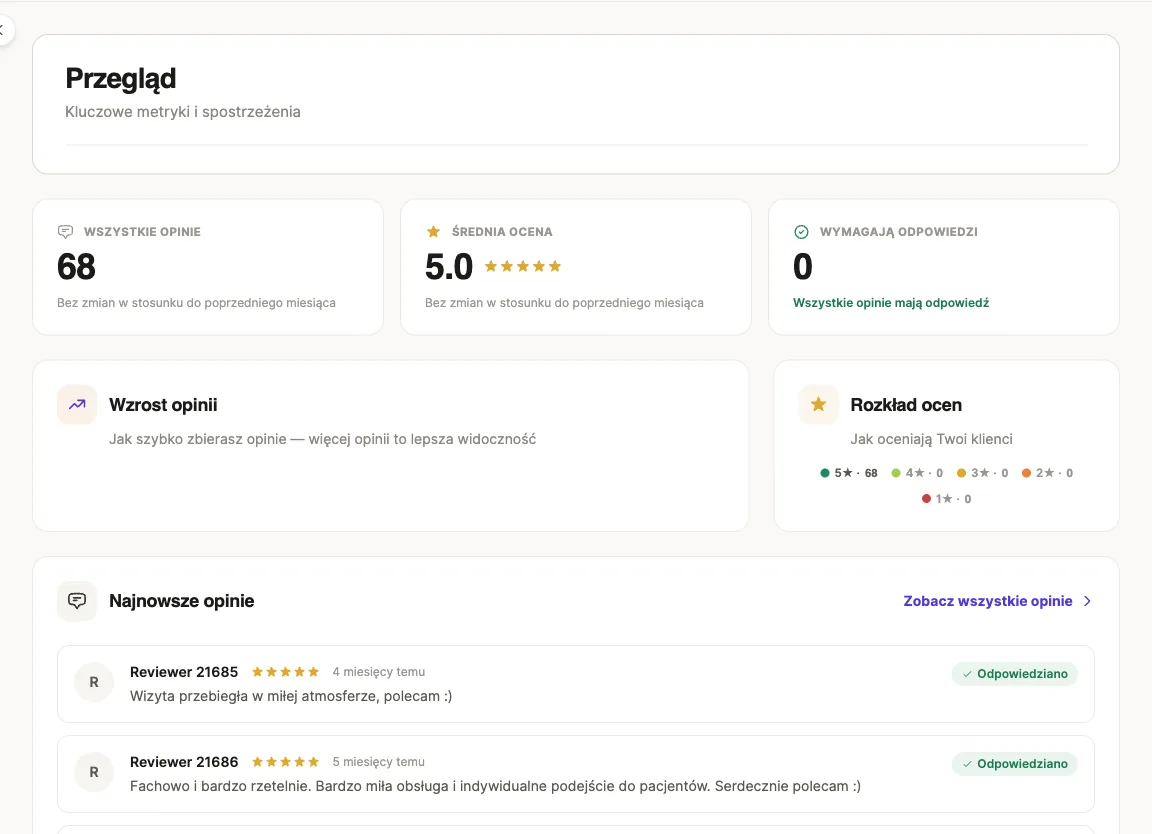Click the Reviewer 21686 name
Image resolution: width=1152 pixels, height=834 pixels.
tap(184, 762)
